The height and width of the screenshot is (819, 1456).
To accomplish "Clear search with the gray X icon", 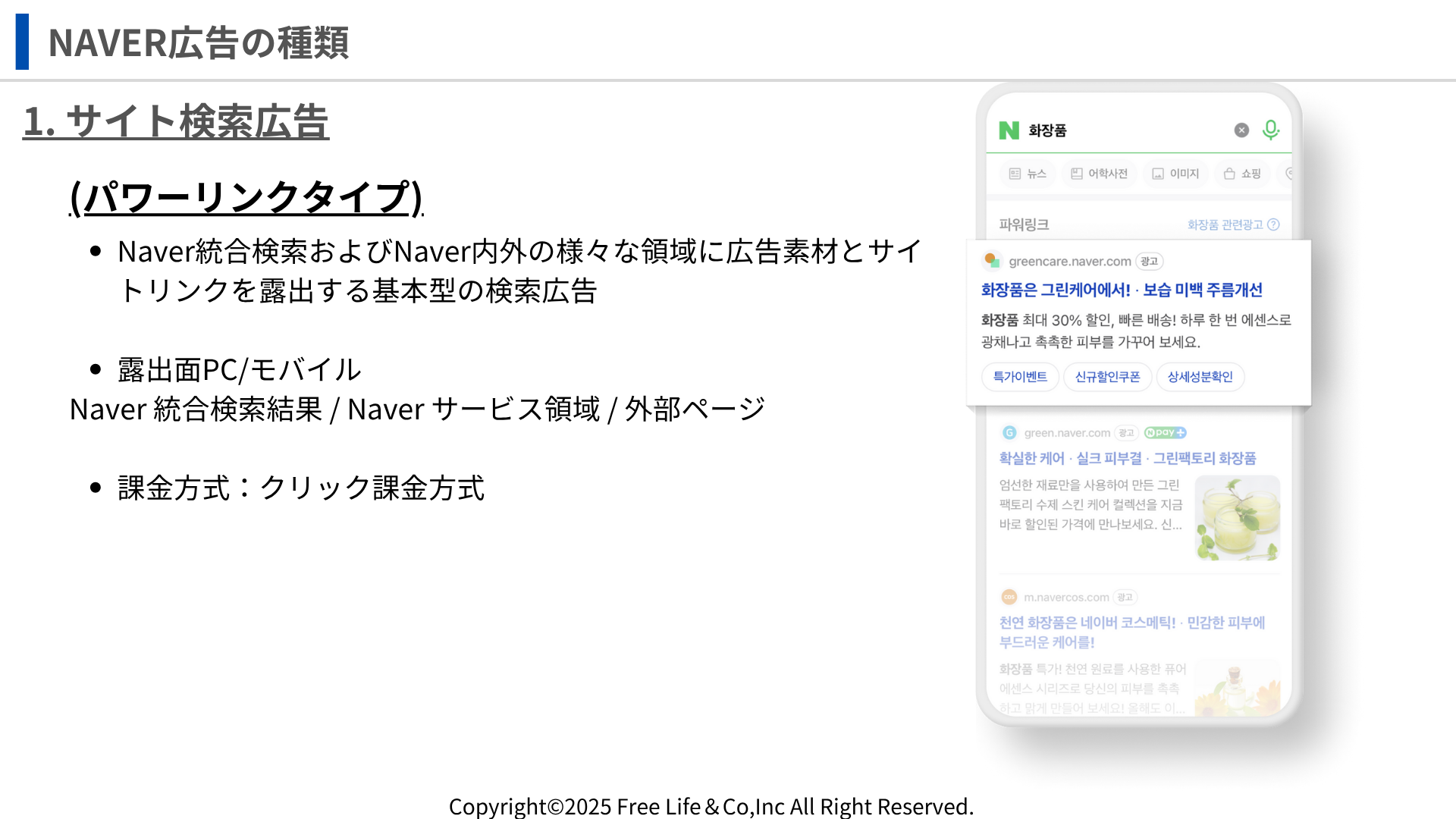I will click(1241, 130).
